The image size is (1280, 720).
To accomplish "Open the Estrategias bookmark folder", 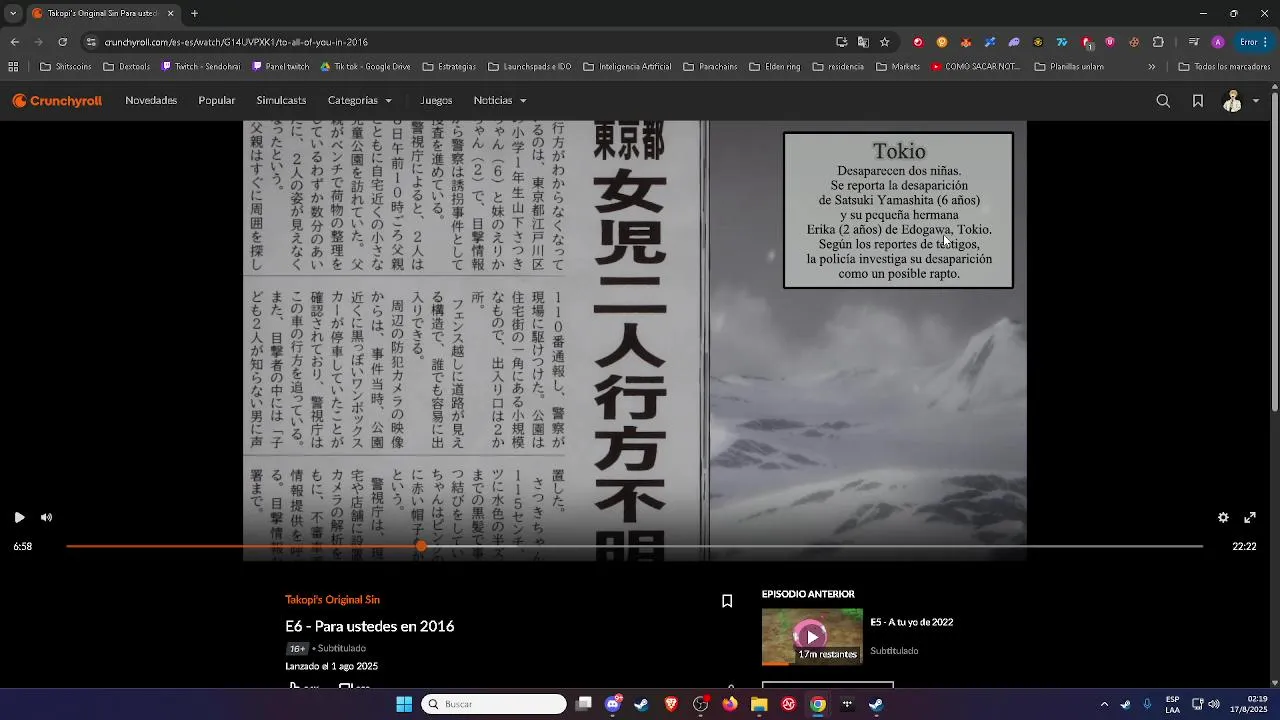I will tap(449, 67).
